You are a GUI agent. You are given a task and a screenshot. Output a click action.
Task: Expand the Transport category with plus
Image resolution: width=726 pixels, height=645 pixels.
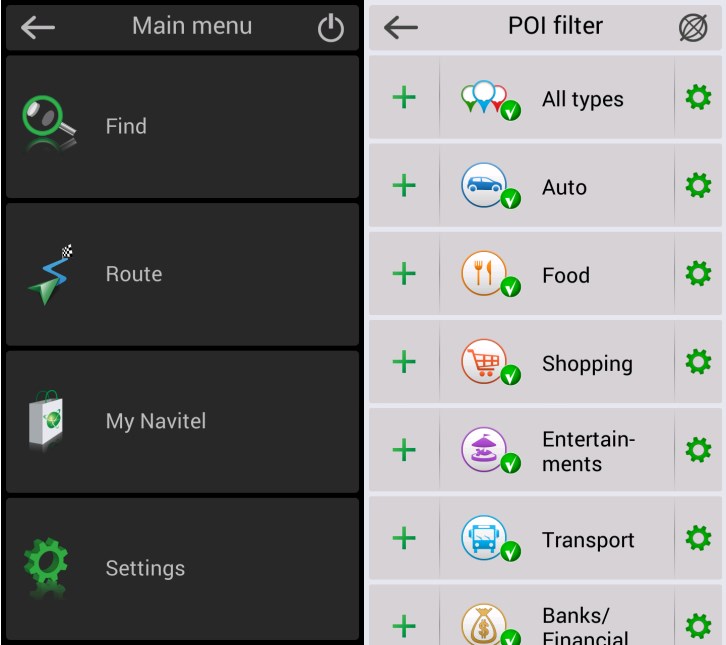[x=404, y=538]
